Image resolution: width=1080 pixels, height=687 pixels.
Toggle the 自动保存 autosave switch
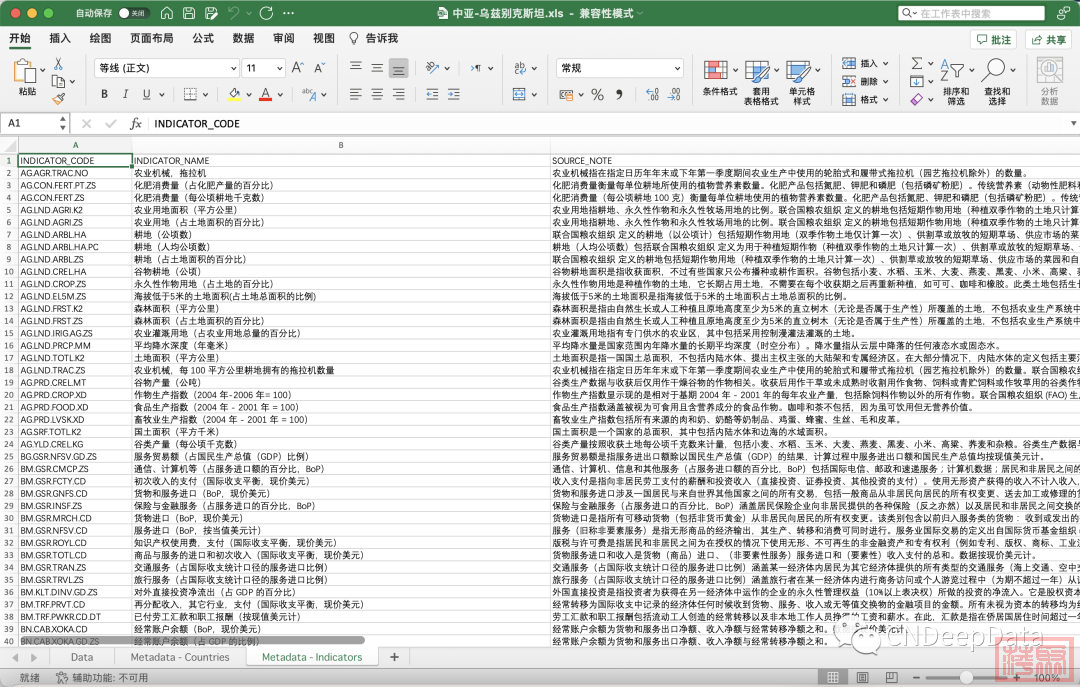[x=134, y=13]
